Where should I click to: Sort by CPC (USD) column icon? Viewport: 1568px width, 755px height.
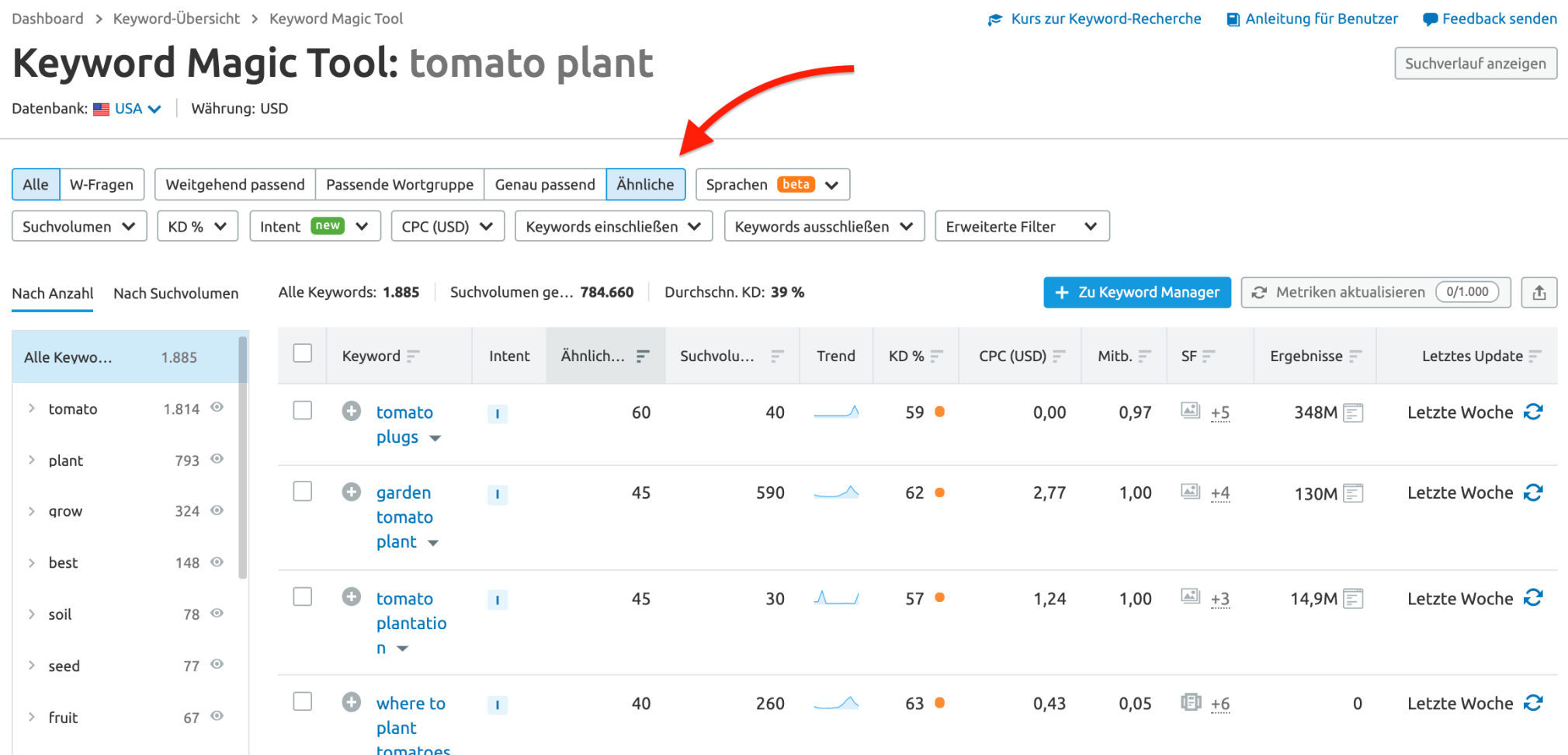click(x=1060, y=356)
